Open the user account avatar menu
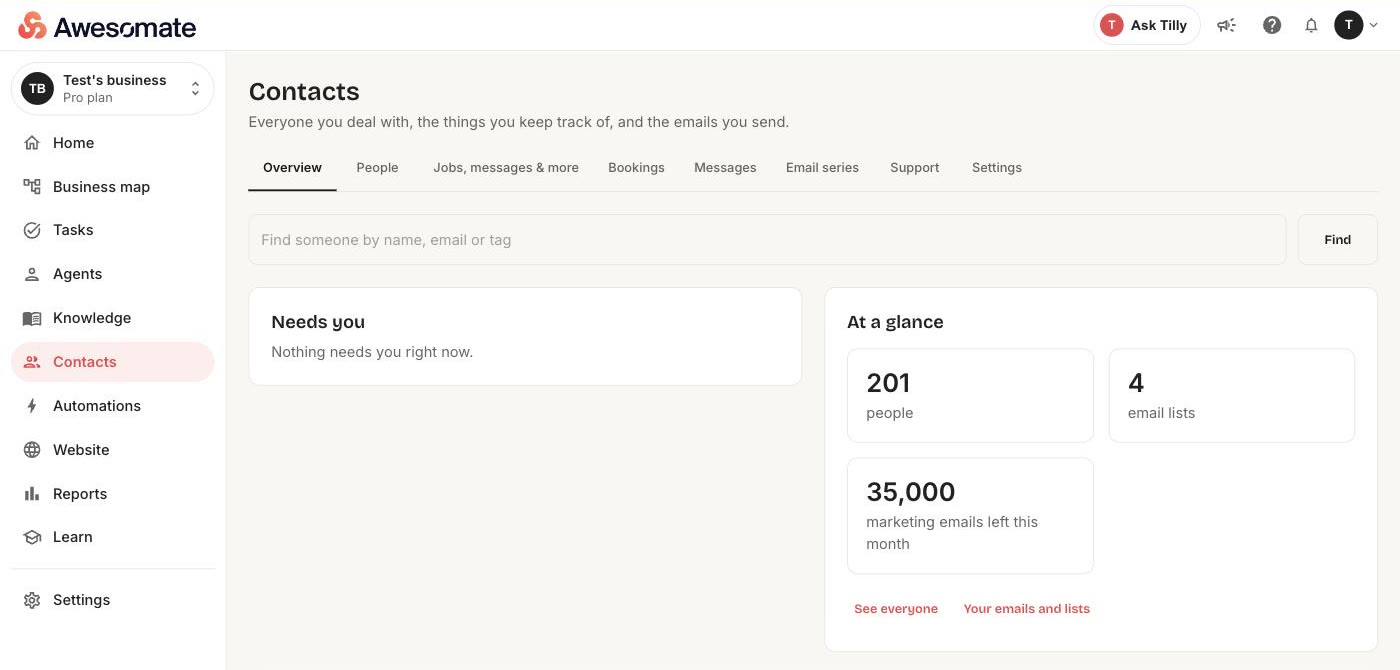 (x=1356, y=26)
